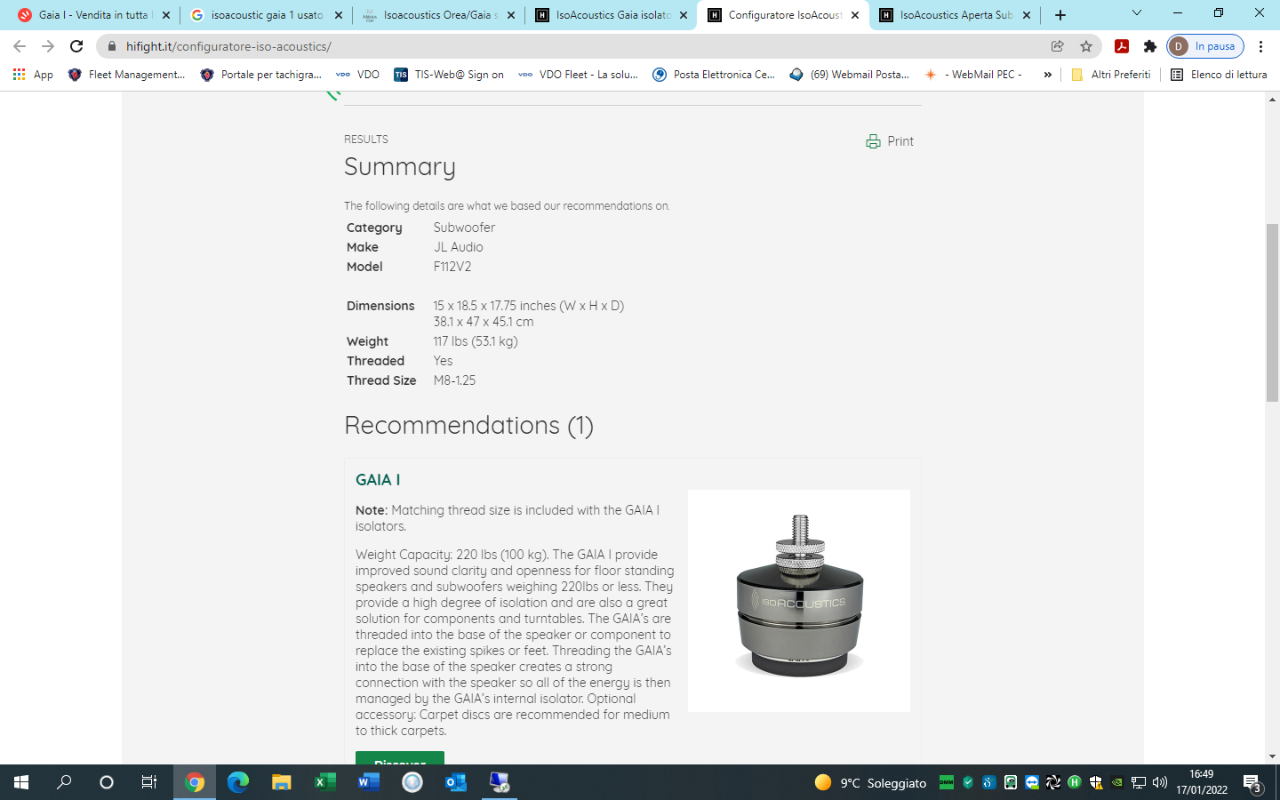Switch to the 'isoacoustic gaia 1 usato' tab
The height and width of the screenshot is (800, 1280).
point(266,15)
